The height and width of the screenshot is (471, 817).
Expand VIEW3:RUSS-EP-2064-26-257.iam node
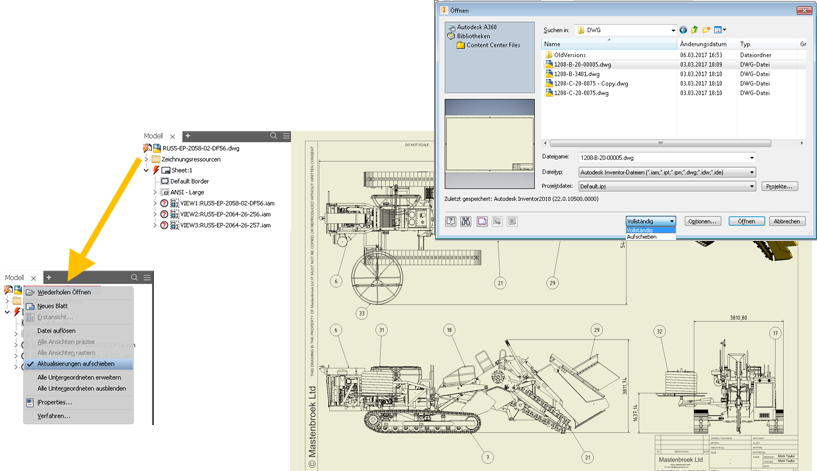click(x=155, y=225)
